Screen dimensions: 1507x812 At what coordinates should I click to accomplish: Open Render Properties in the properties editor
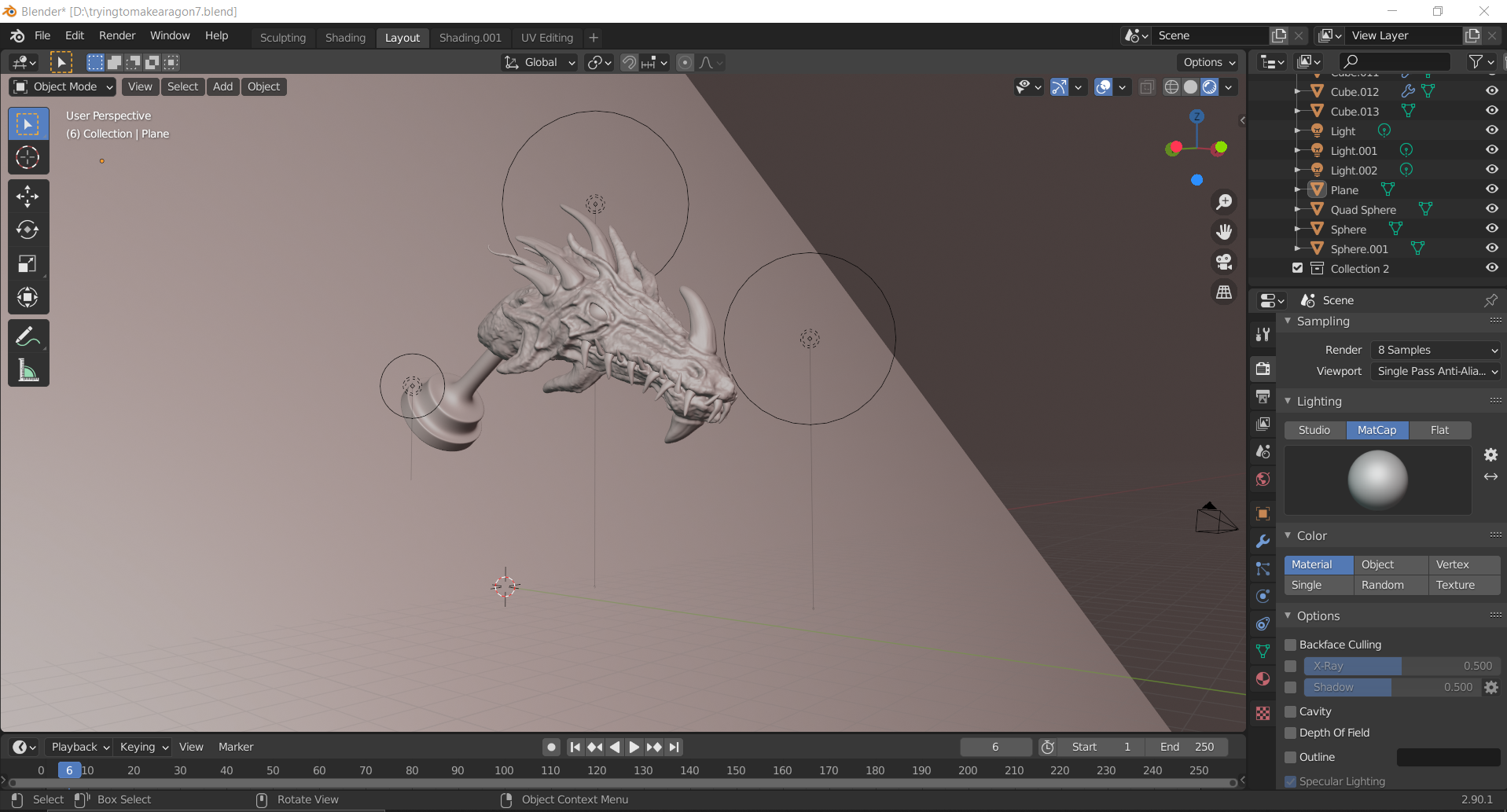coord(1263,368)
